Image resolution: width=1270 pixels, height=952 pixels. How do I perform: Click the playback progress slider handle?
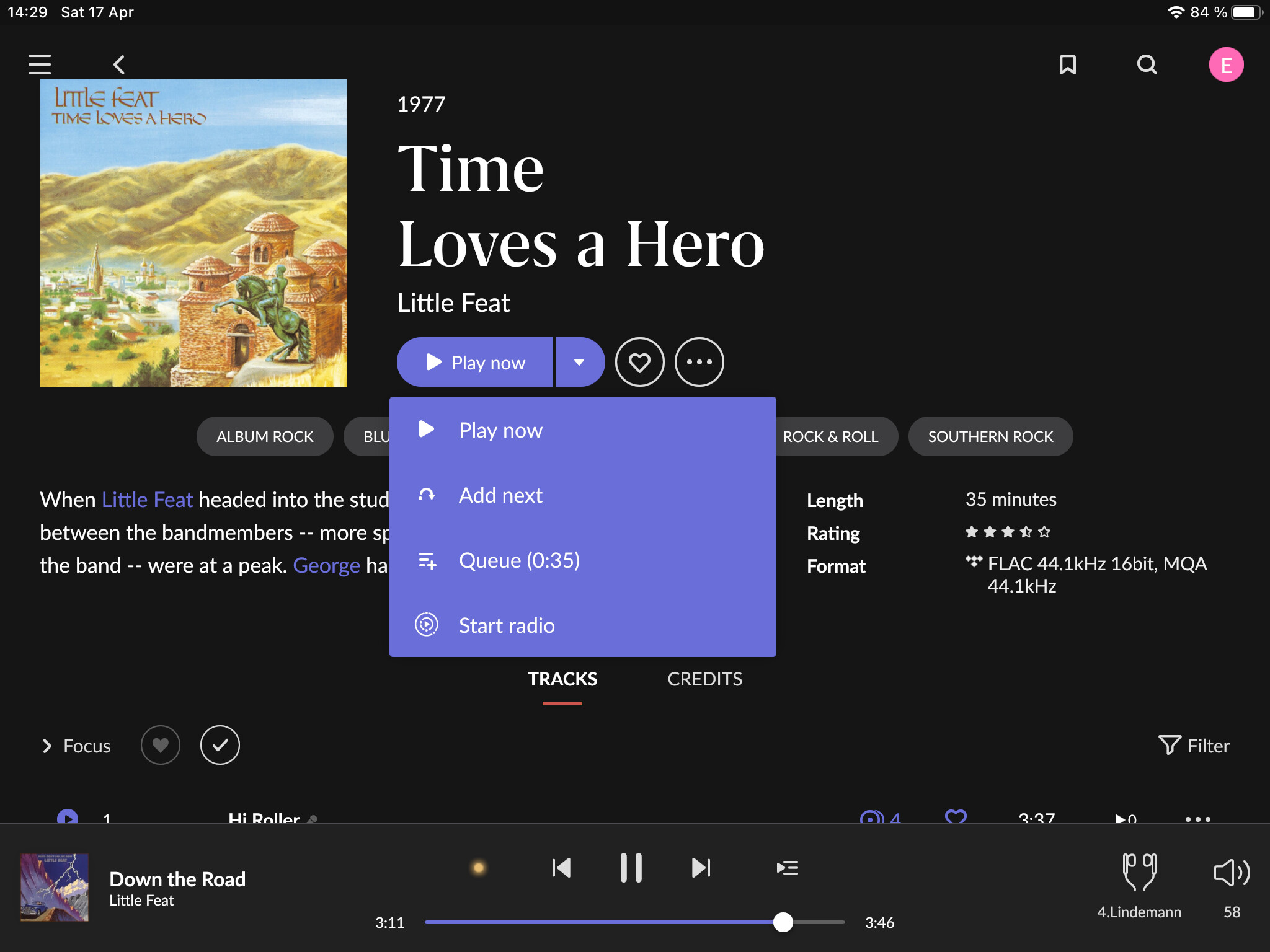[x=783, y=922]
